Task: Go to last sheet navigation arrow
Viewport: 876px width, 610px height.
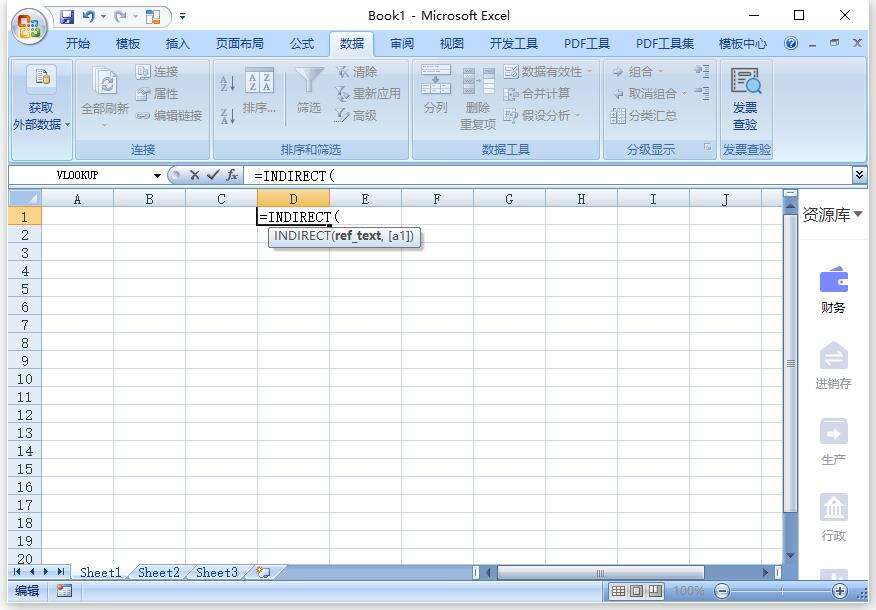Action: (x=61, y=572)
